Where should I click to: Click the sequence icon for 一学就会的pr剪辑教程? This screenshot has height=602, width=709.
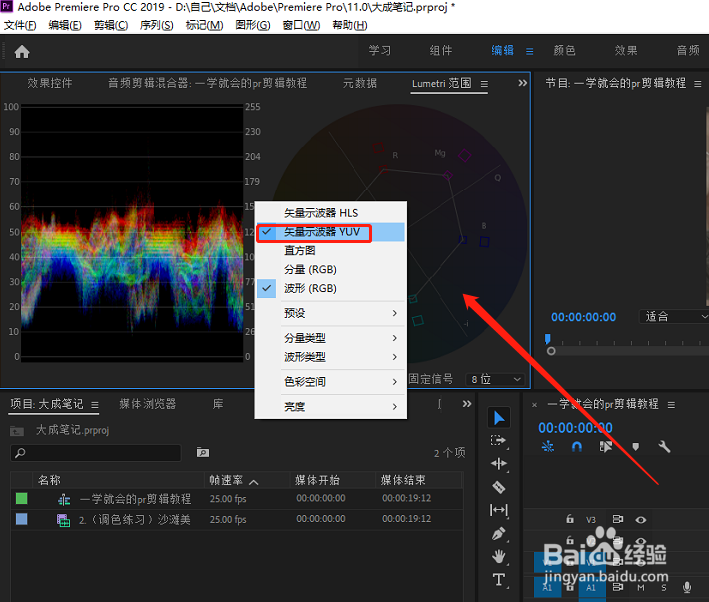coord(64,499)
